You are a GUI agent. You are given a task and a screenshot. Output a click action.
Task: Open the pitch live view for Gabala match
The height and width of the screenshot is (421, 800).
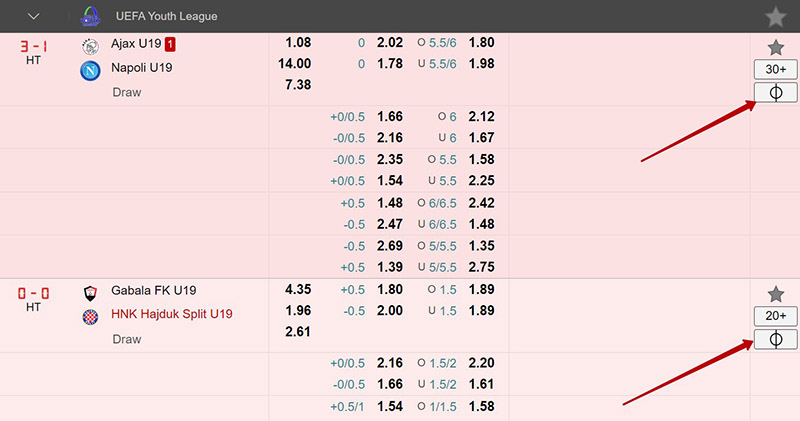776,339
